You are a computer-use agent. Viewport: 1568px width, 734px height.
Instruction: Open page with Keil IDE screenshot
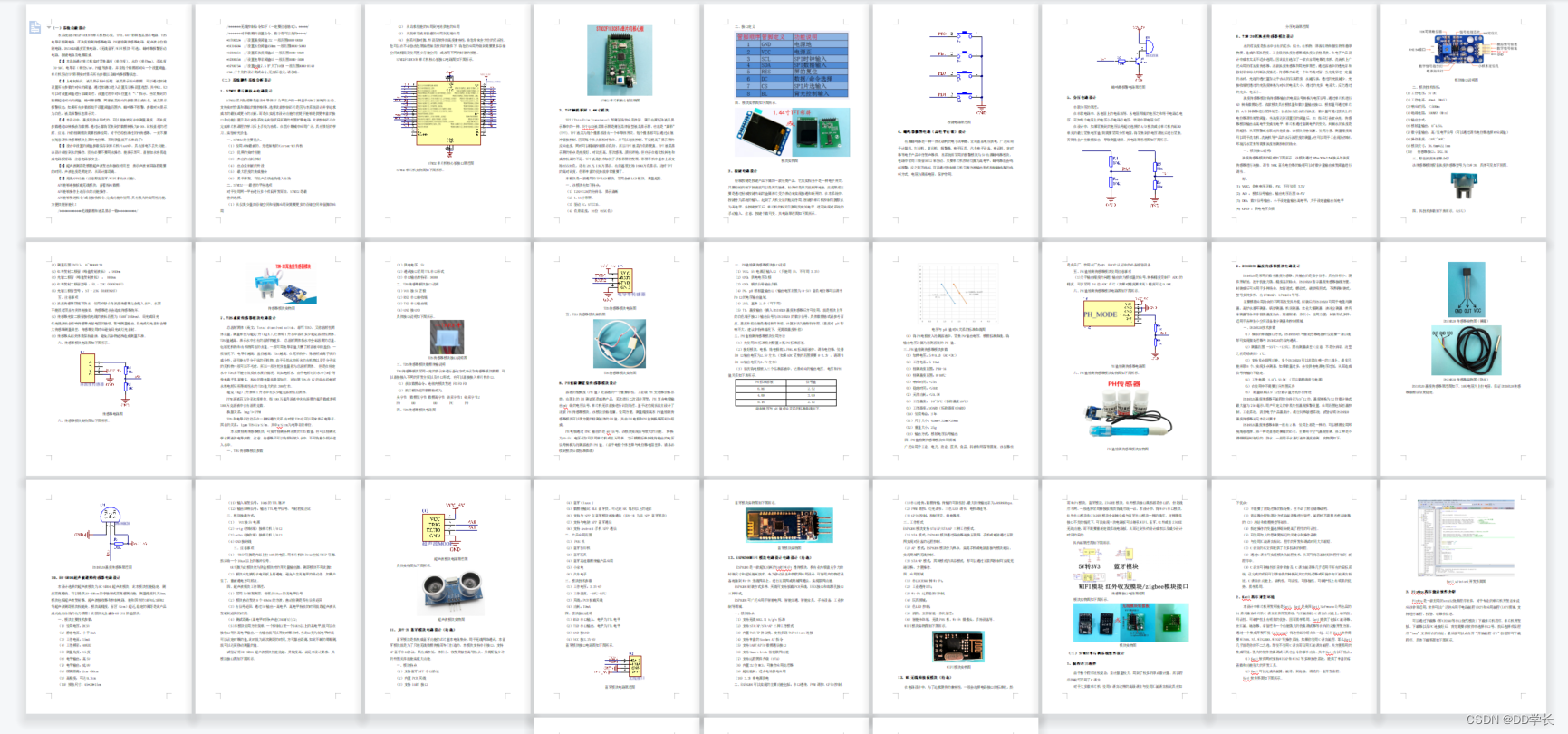[1465, 597]
